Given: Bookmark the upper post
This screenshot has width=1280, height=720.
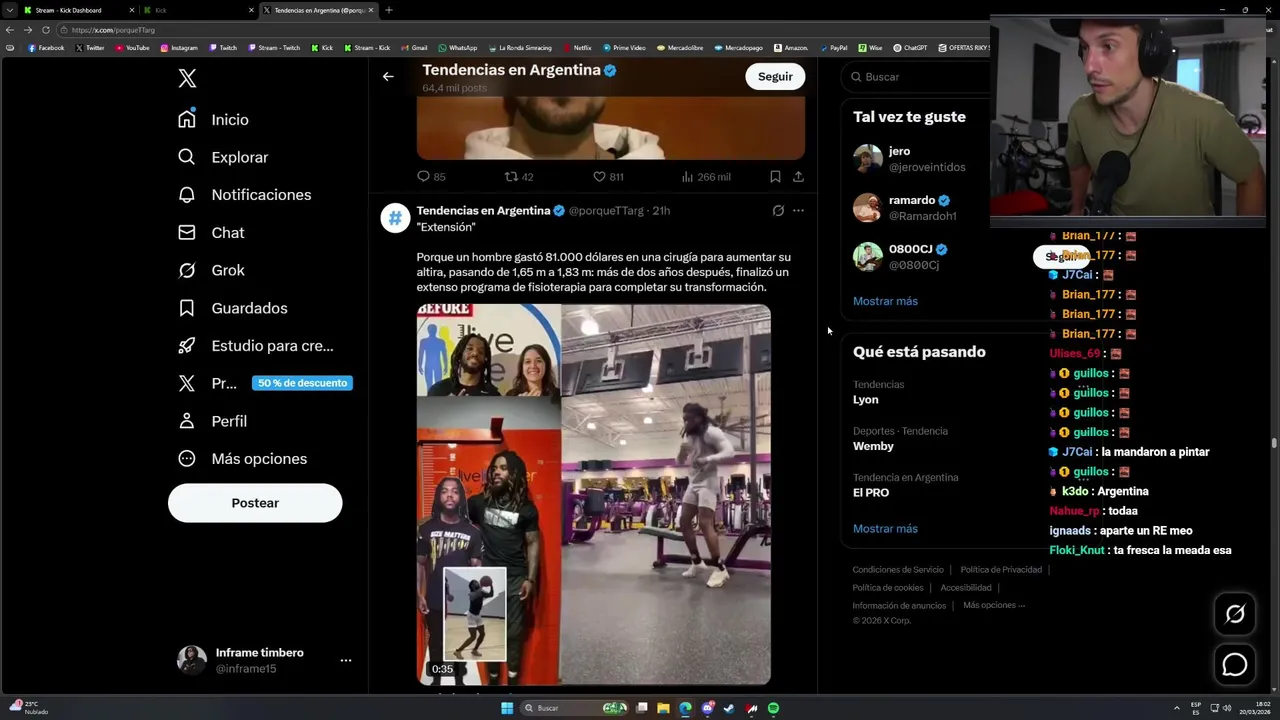Looking at the screenshot, I should pos(775,176).
